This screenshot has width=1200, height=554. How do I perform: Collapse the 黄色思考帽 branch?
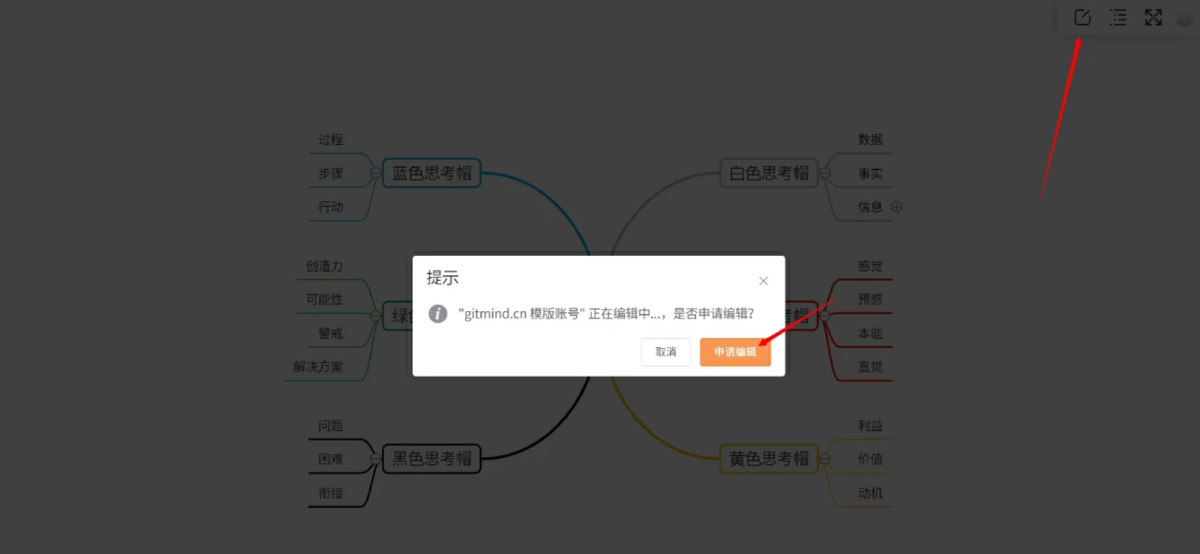(826, 459)
